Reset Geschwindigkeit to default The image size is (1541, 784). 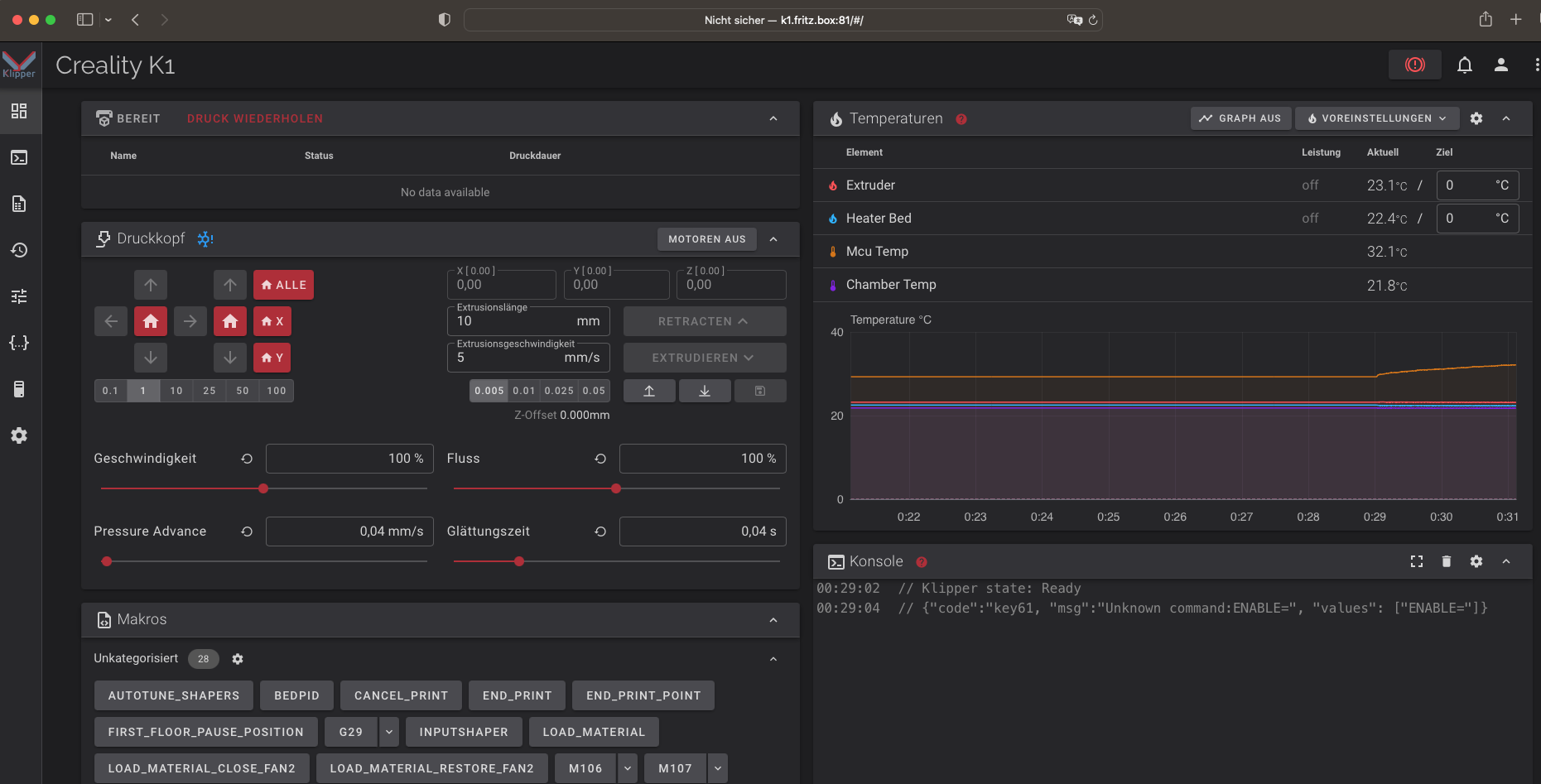click(247, 459)
